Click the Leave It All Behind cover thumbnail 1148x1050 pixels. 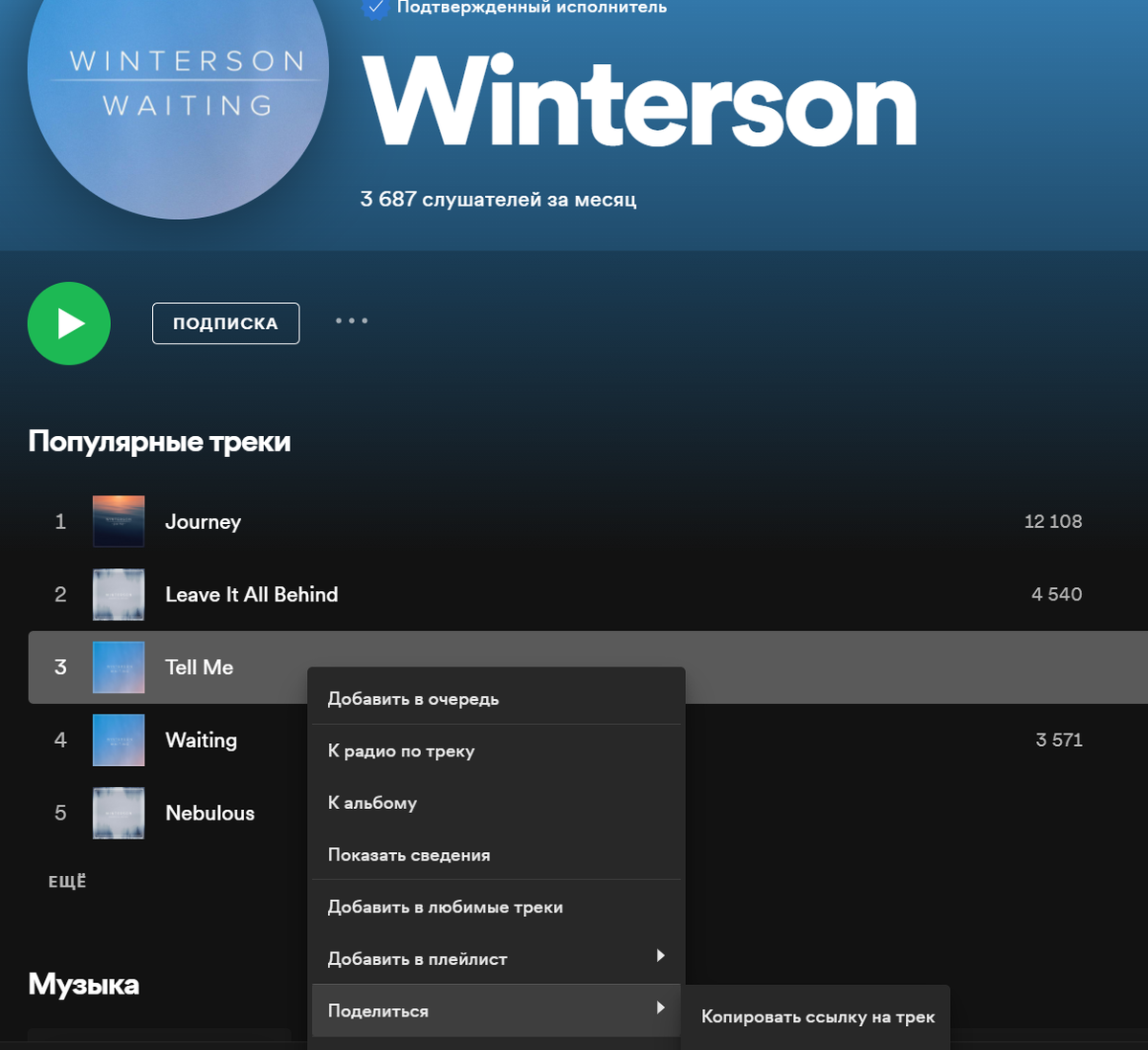tap(119, 594)
